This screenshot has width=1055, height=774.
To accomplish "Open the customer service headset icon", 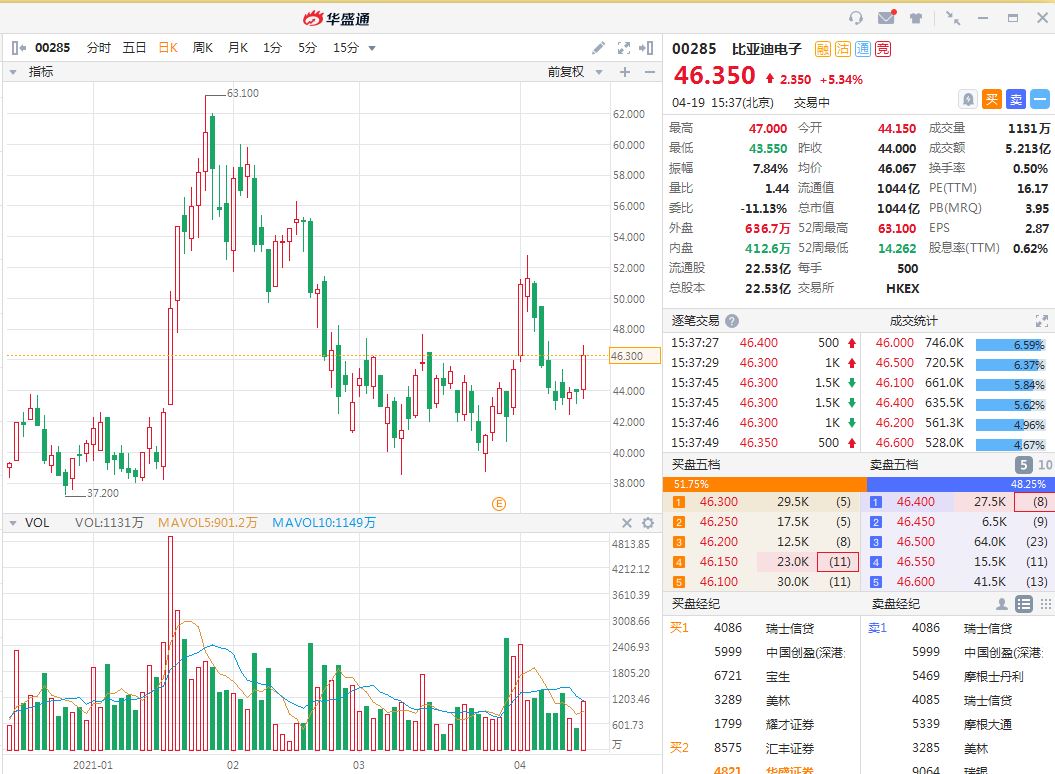I will coord(856,17).
